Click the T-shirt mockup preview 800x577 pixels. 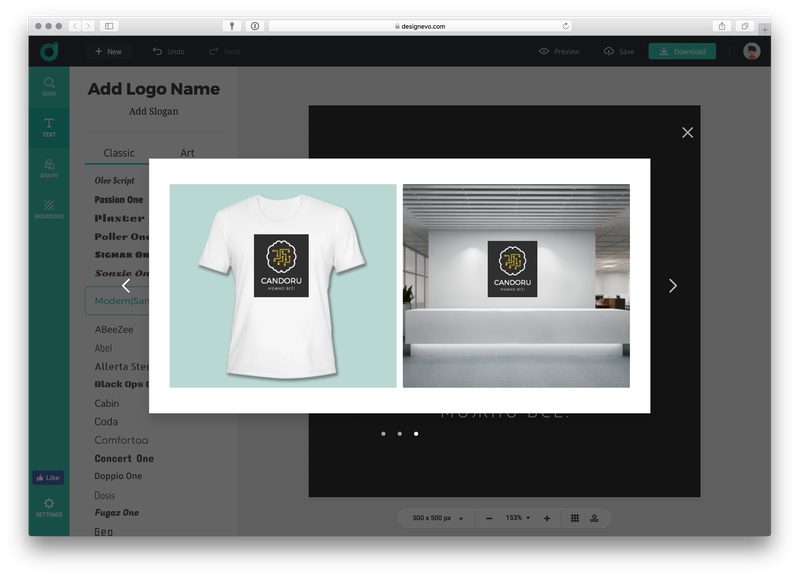[283, 286]
